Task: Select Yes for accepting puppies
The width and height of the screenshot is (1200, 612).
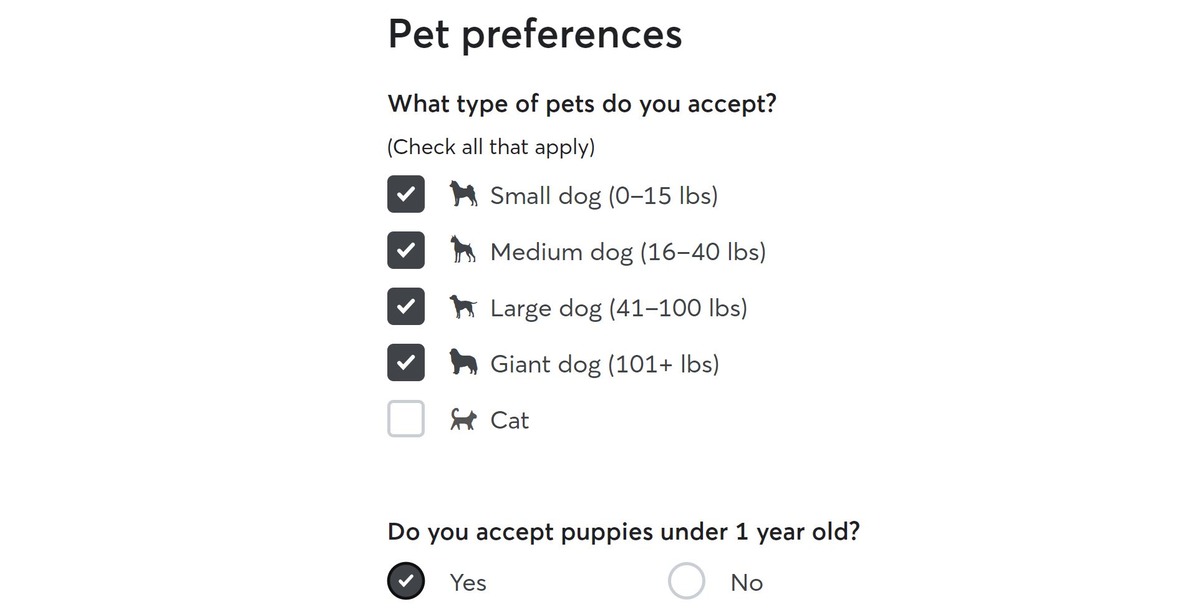Action: click(x=406, y=580)
